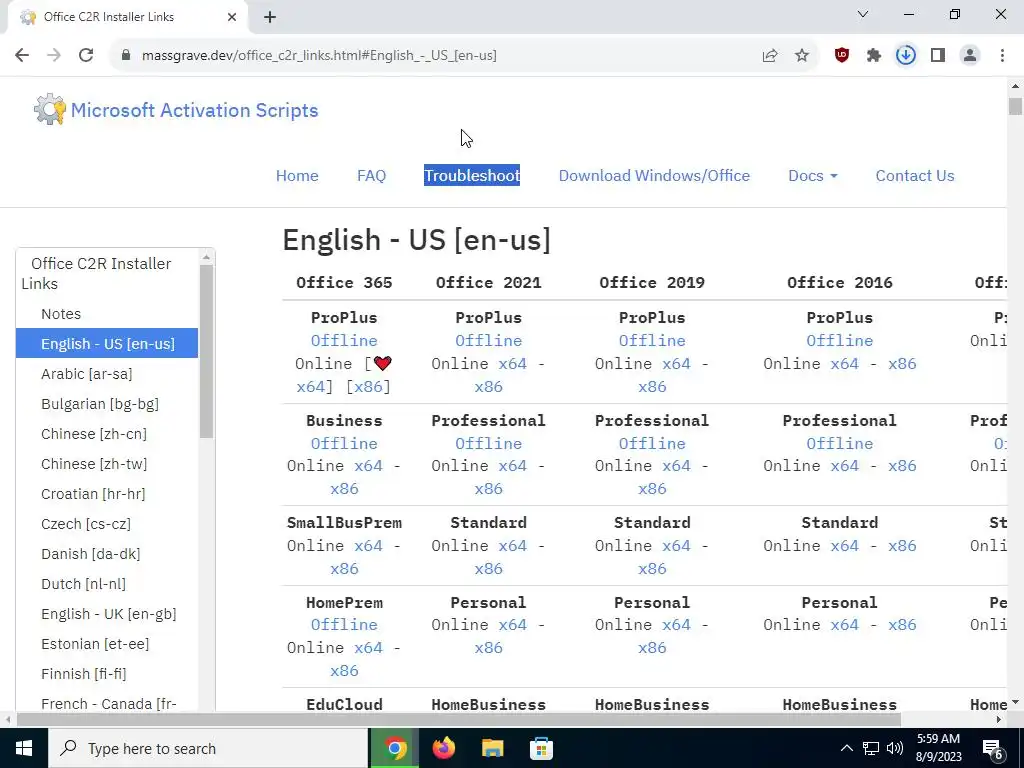The image size is (1024, 768).
Task: Reload the current page
Action: (x=86, y=56)
